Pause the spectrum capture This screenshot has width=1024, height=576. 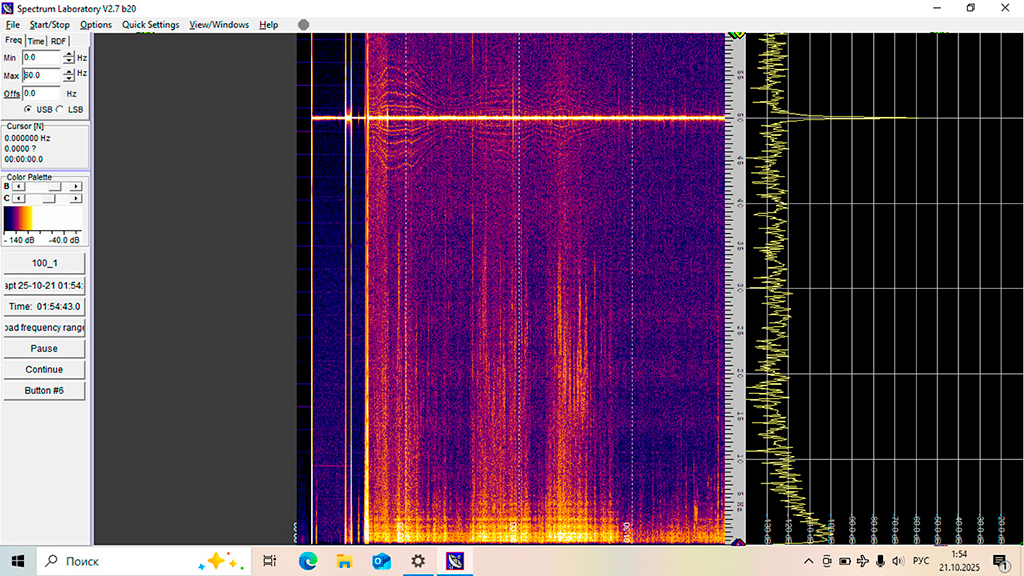point(44,348)
